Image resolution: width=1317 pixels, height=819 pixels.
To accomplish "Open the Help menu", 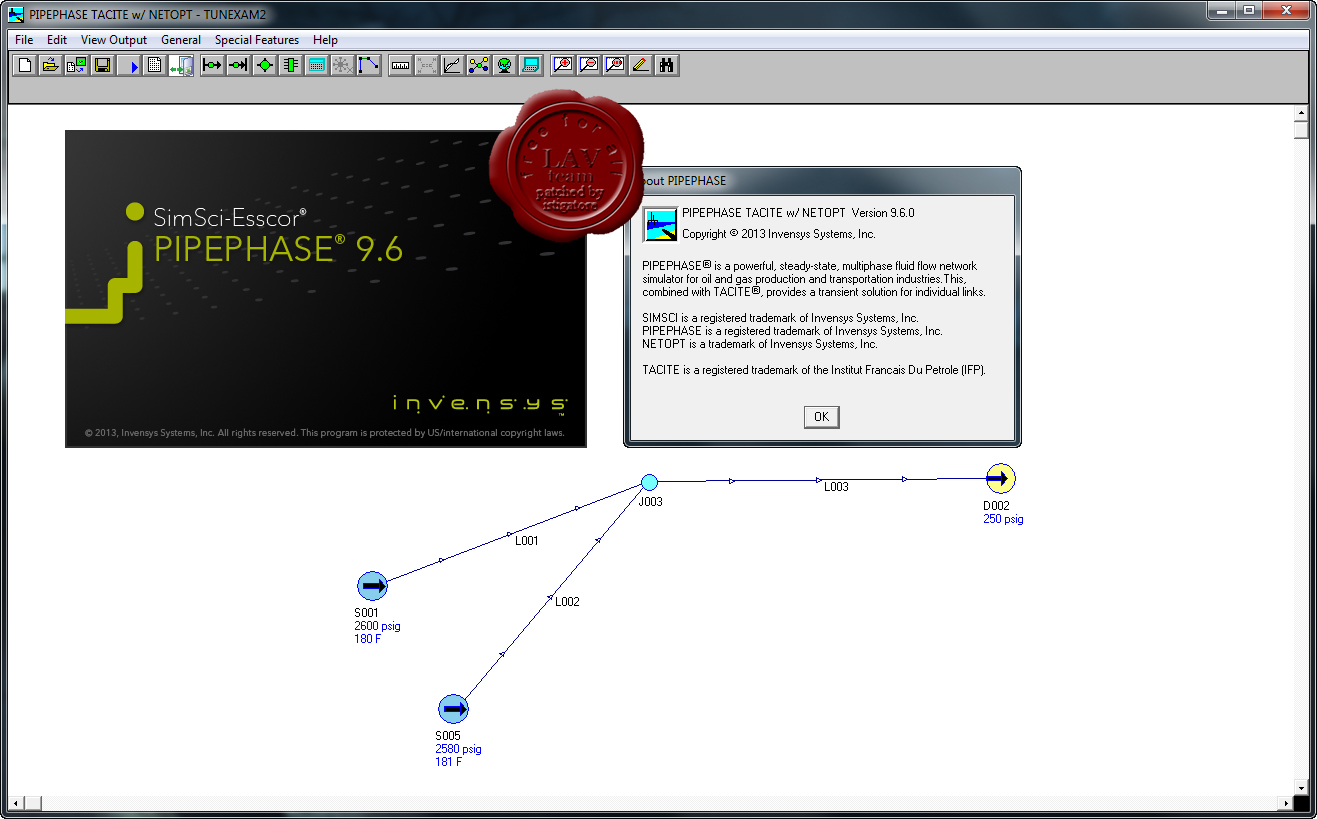I will (x=325, y=40).
